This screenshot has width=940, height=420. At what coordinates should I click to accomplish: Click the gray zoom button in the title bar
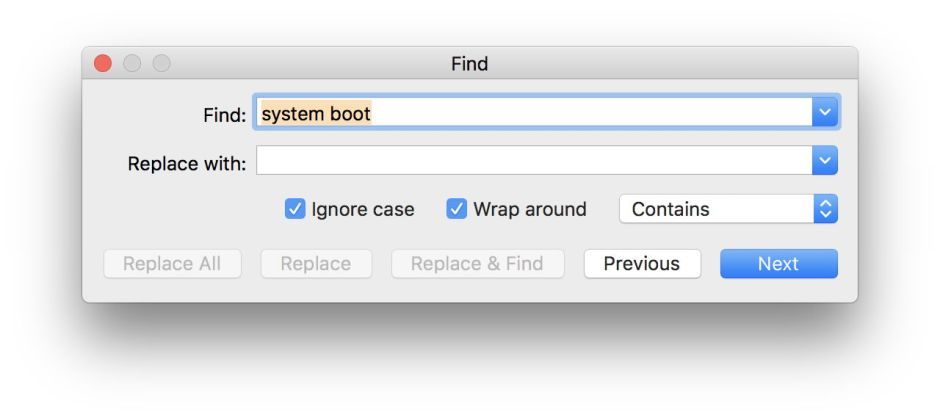(160, 64)
